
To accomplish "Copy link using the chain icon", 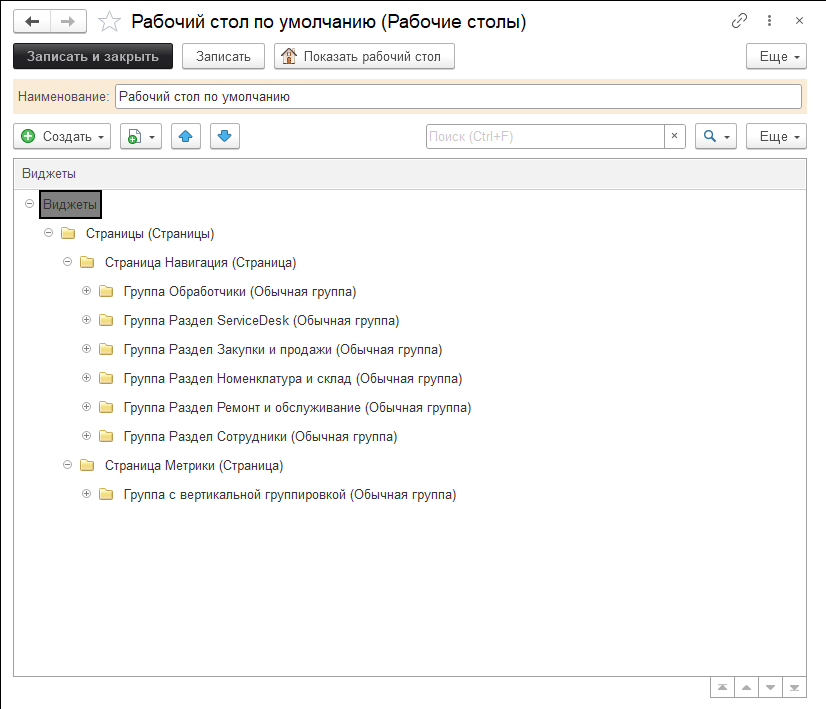I will (740, 21).
